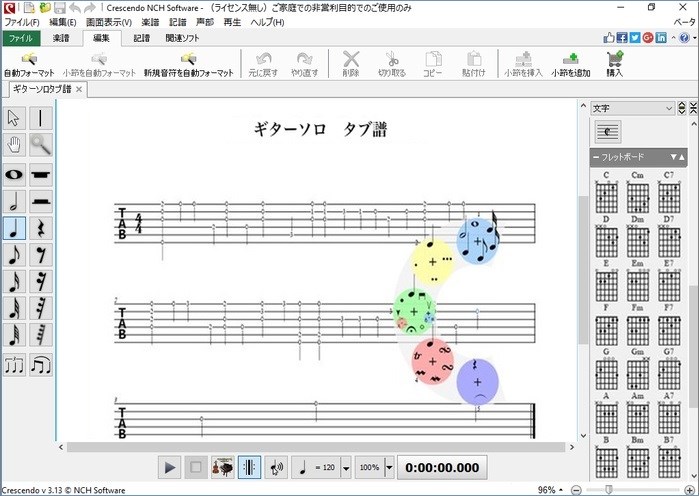Select the 64th rest tool
Viewport: 699px width, 496px height.
pyautogui.click(x=41, y=335)
